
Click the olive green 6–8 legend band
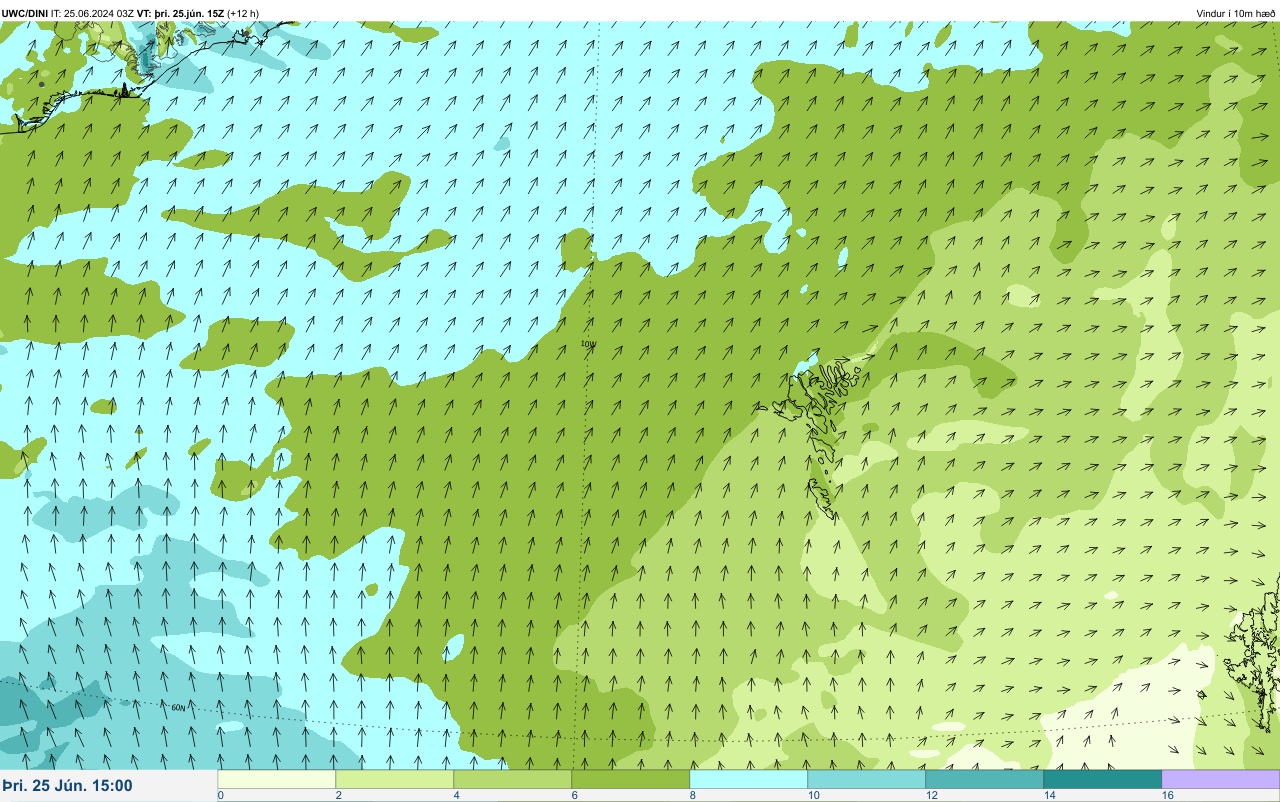point(631,779)
